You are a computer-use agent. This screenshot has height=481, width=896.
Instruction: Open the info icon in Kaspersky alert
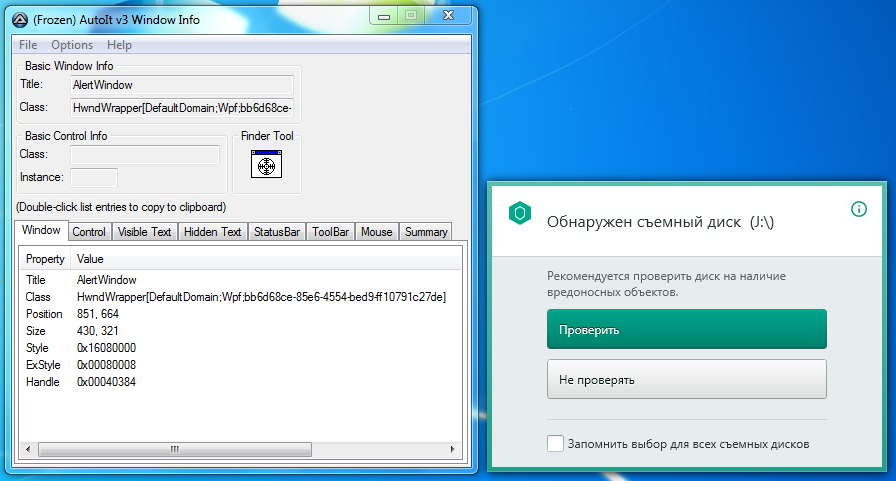tap(858, 209)
